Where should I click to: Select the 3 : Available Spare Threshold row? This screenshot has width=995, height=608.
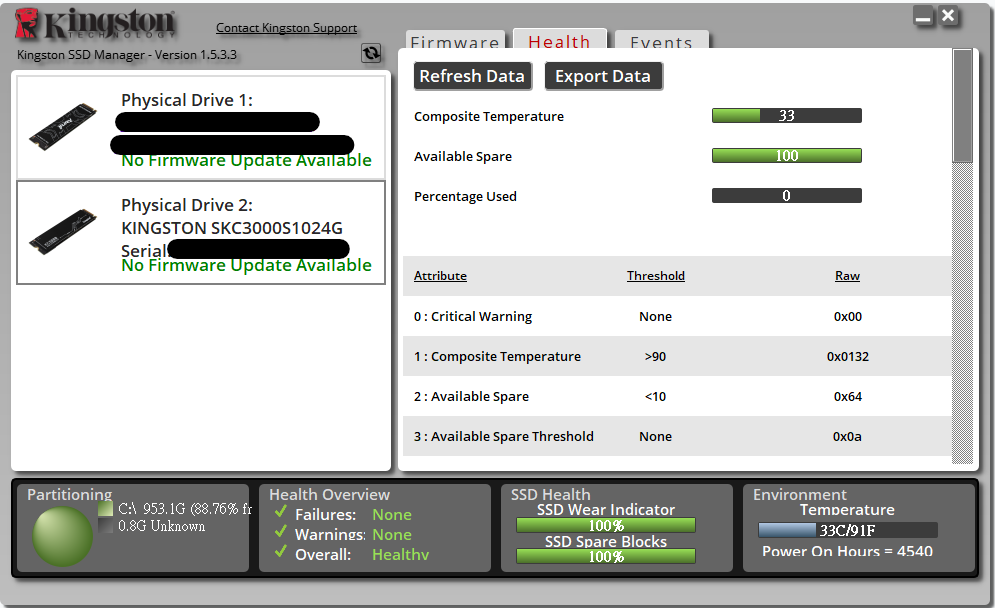(x=677, y=436)
